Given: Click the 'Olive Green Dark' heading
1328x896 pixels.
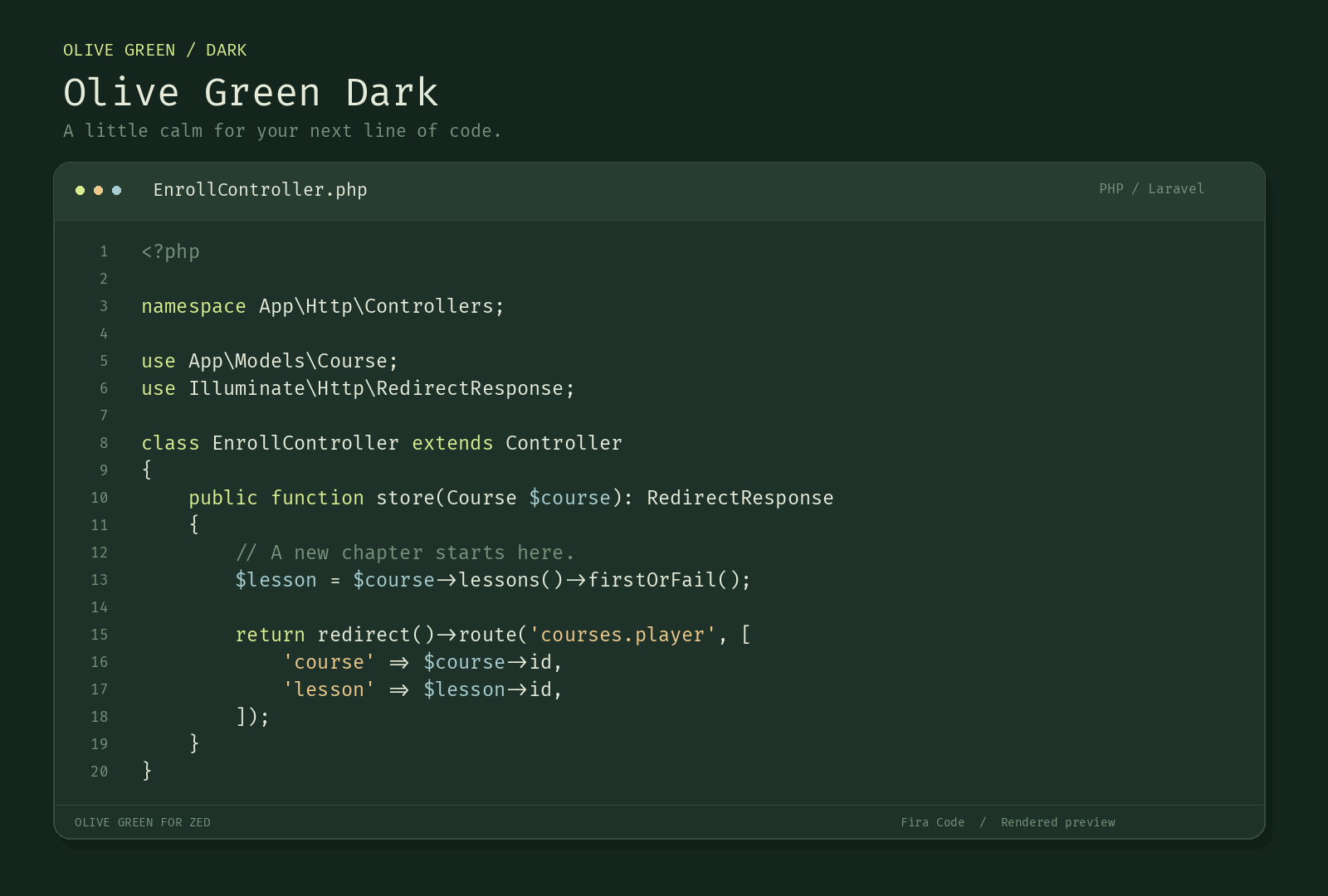Looking at the screenshot, I should [x=251, y=92].
